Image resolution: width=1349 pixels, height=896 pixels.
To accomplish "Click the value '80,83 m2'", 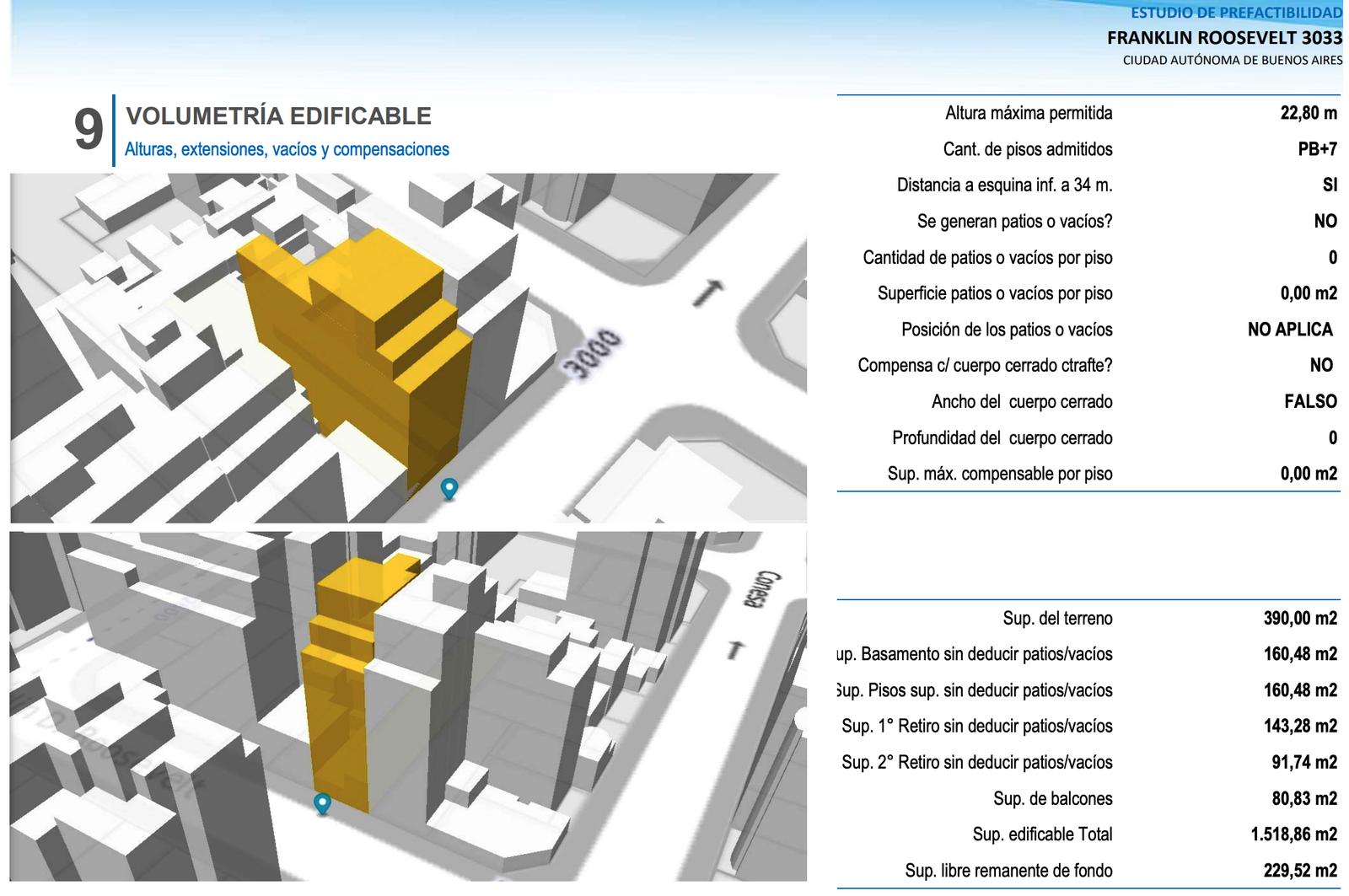I will coord(1304,799).
